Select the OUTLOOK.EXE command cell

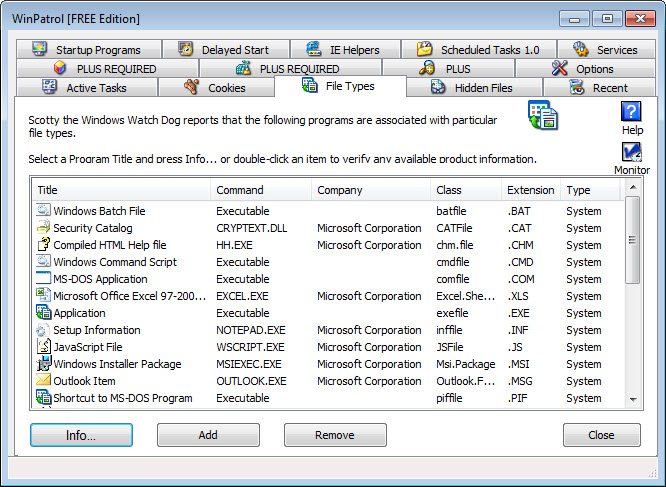[251, 381]
